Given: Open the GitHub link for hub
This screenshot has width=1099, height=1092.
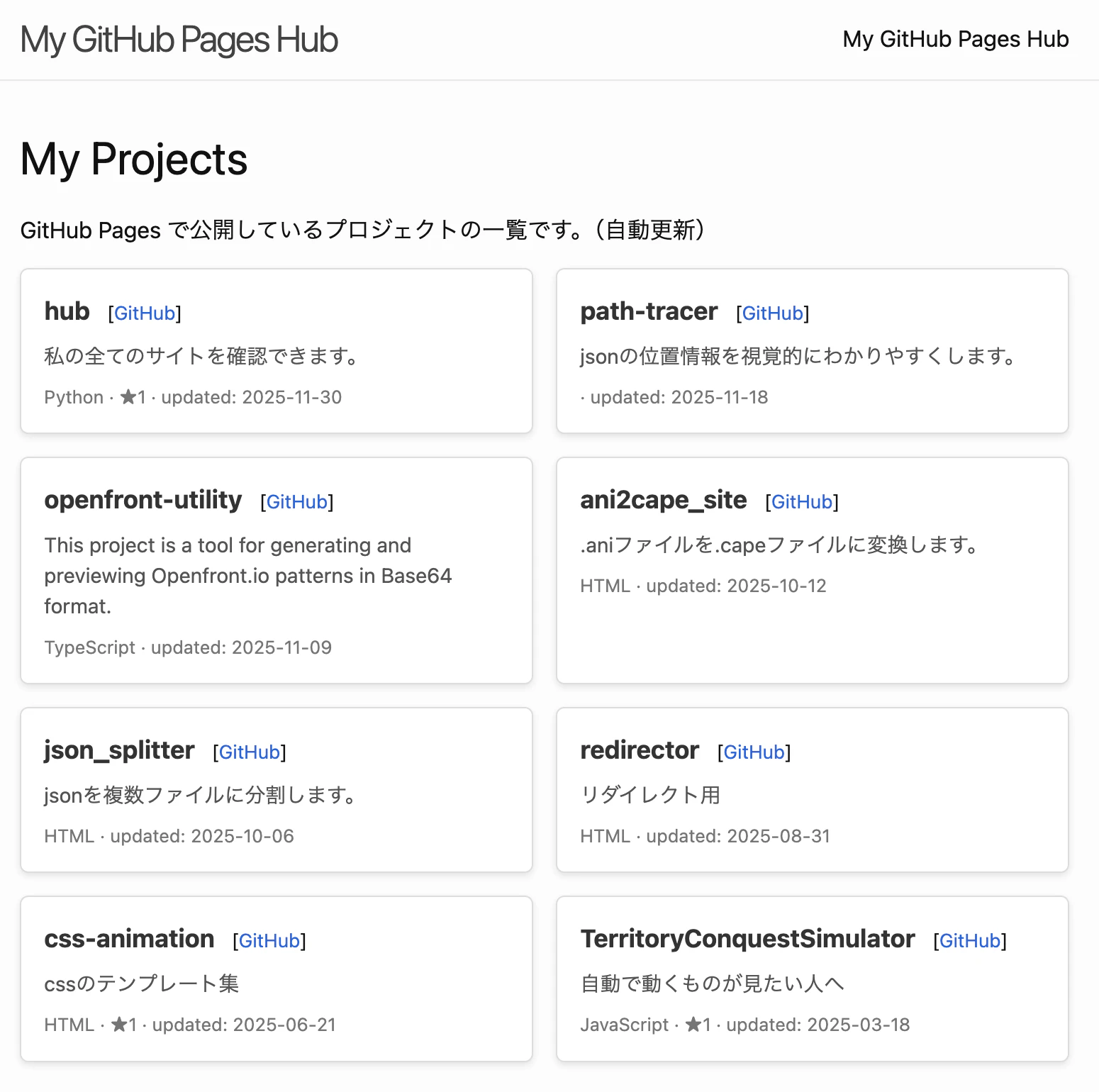Looking at the screenshot, I should [145, 313].
